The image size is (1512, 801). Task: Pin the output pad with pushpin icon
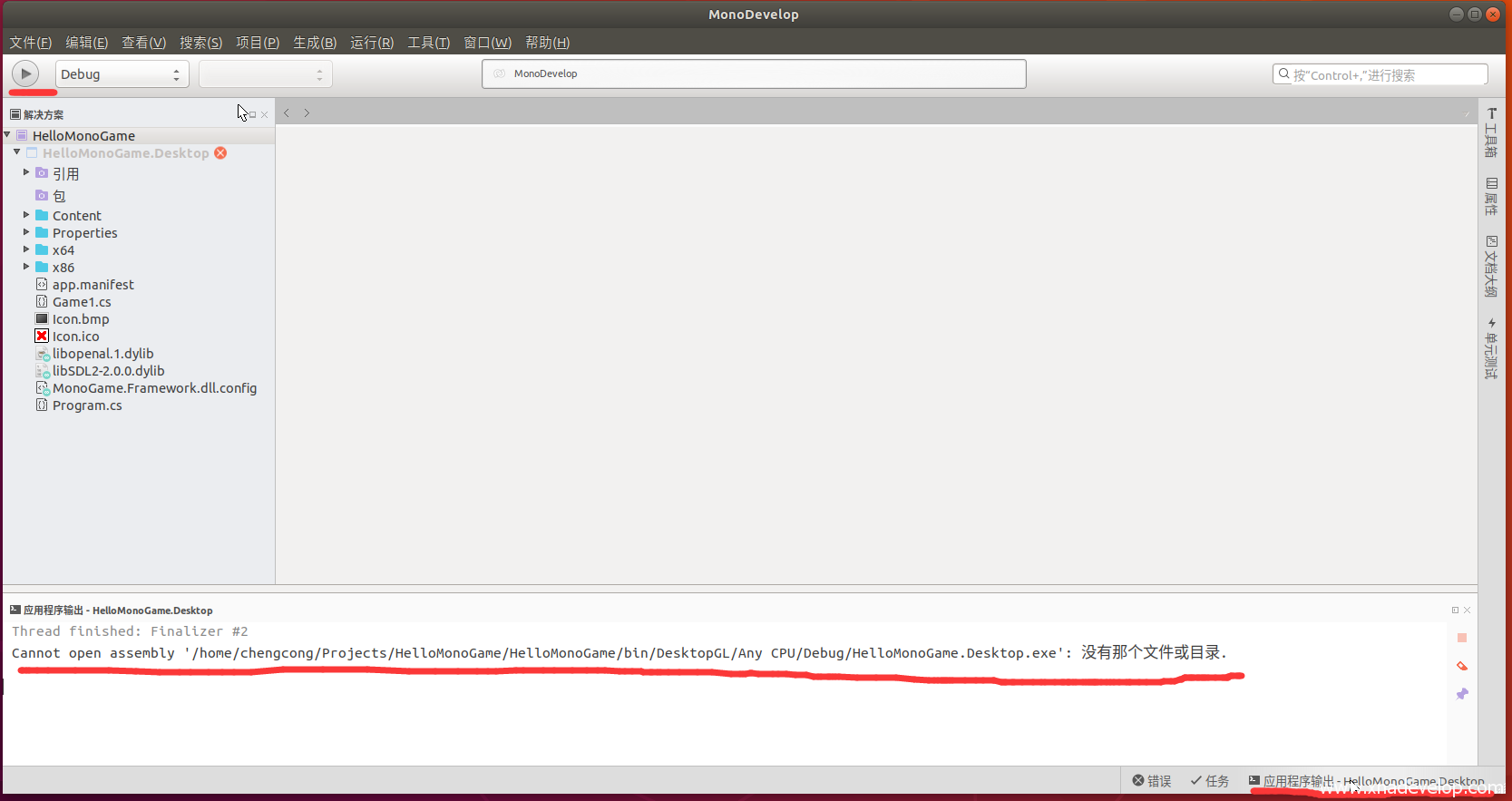(1462, 694)
